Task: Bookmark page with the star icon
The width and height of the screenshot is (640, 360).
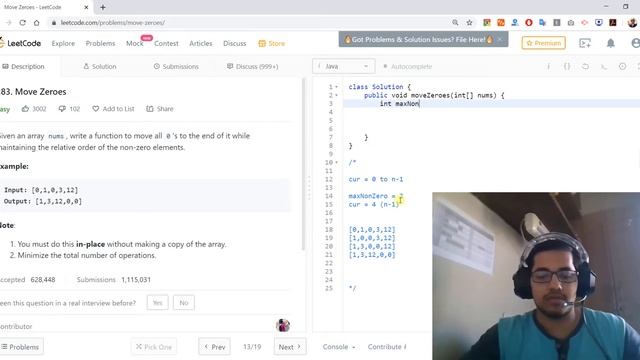Action: tap(469, 22)
